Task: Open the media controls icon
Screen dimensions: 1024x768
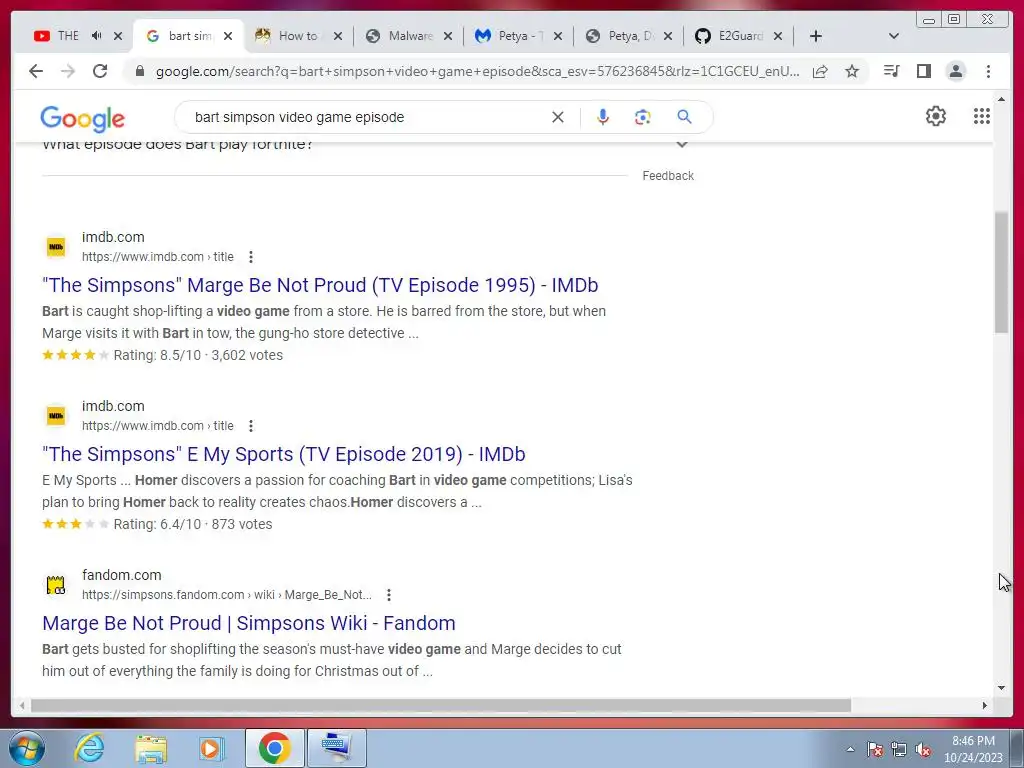Action: (891, 71)
